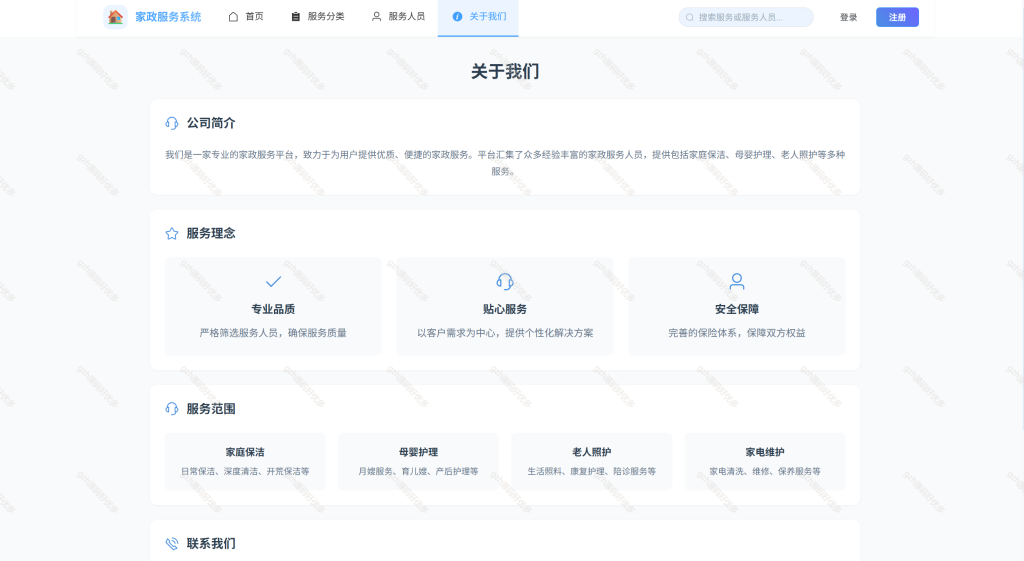
Task: Click the home icon beside 首页
Action: 233,16
